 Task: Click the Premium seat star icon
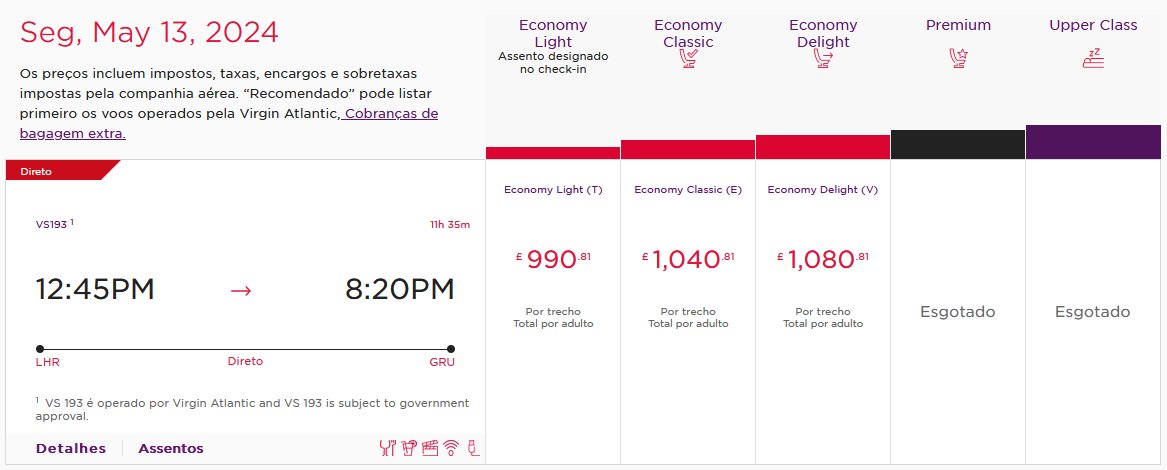[x=958, y=58]
